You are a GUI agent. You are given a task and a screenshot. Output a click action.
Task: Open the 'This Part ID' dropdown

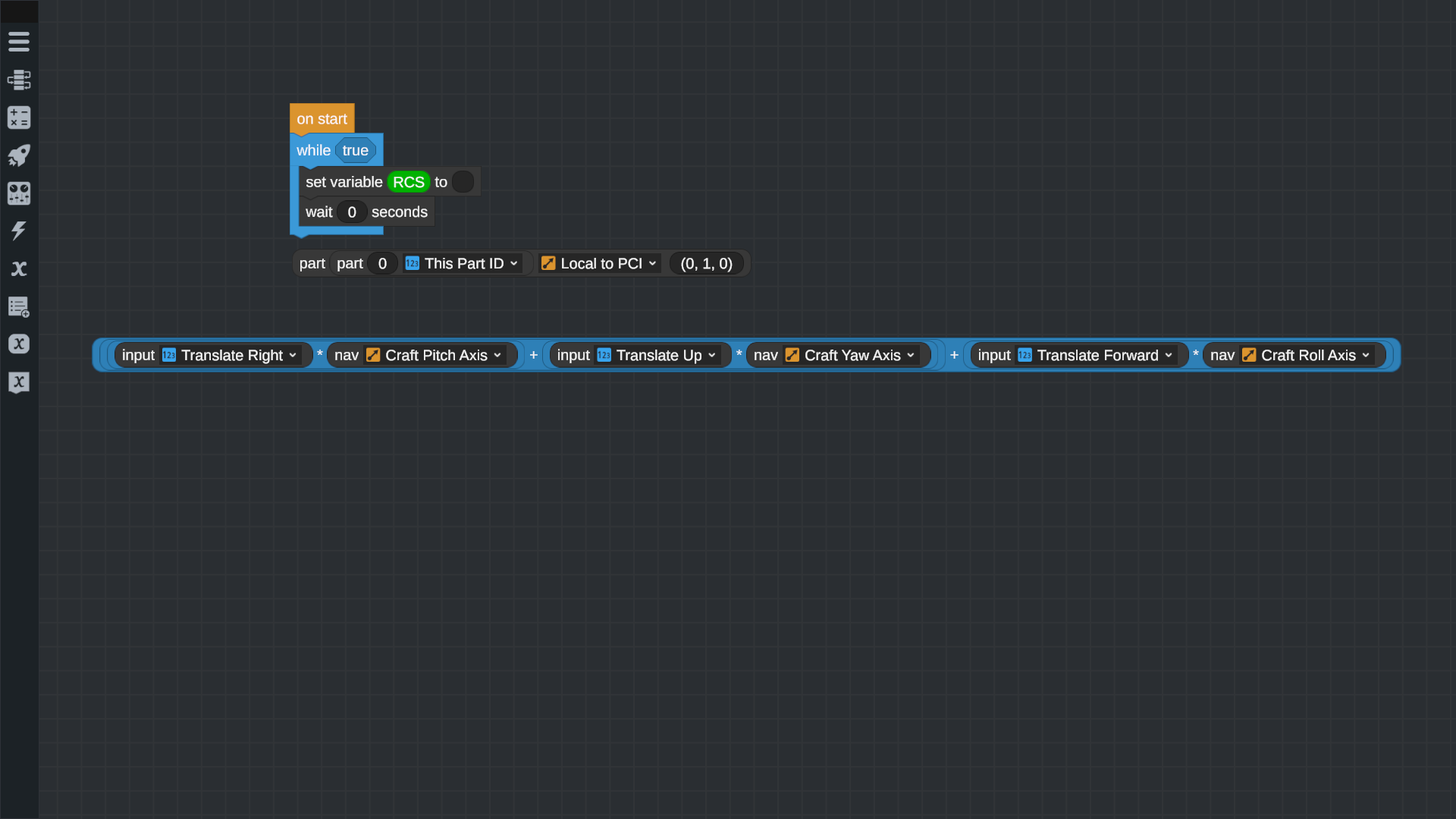463,263
